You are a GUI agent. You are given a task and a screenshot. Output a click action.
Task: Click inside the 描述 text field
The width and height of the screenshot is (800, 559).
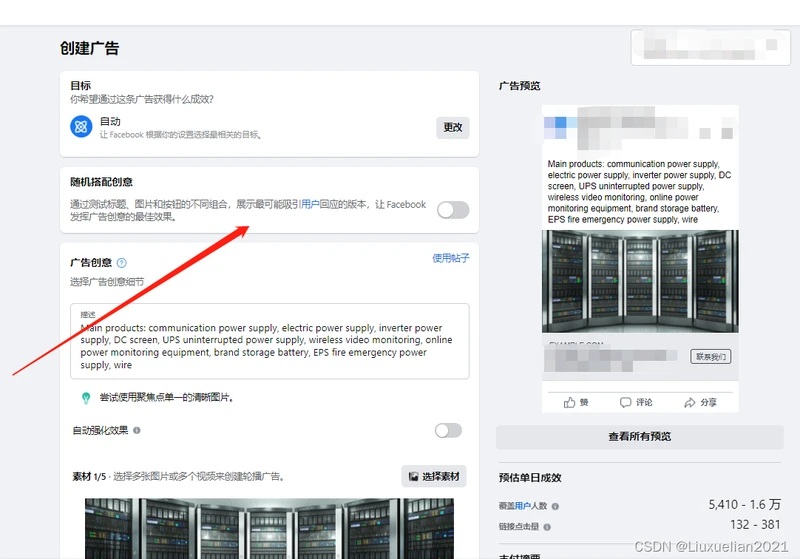click(x=269, y=341)
